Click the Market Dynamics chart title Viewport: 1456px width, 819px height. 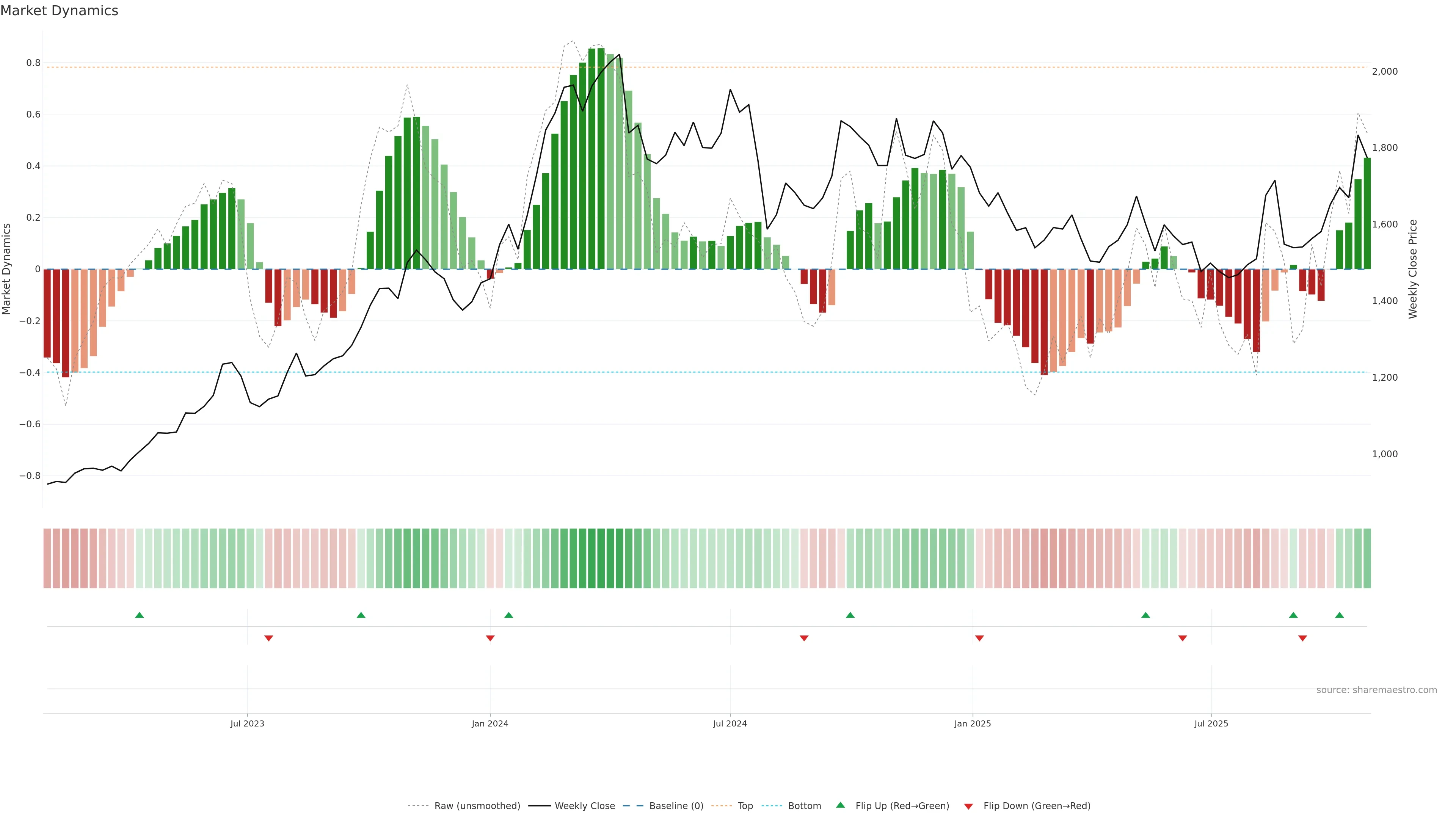(60, 11)
